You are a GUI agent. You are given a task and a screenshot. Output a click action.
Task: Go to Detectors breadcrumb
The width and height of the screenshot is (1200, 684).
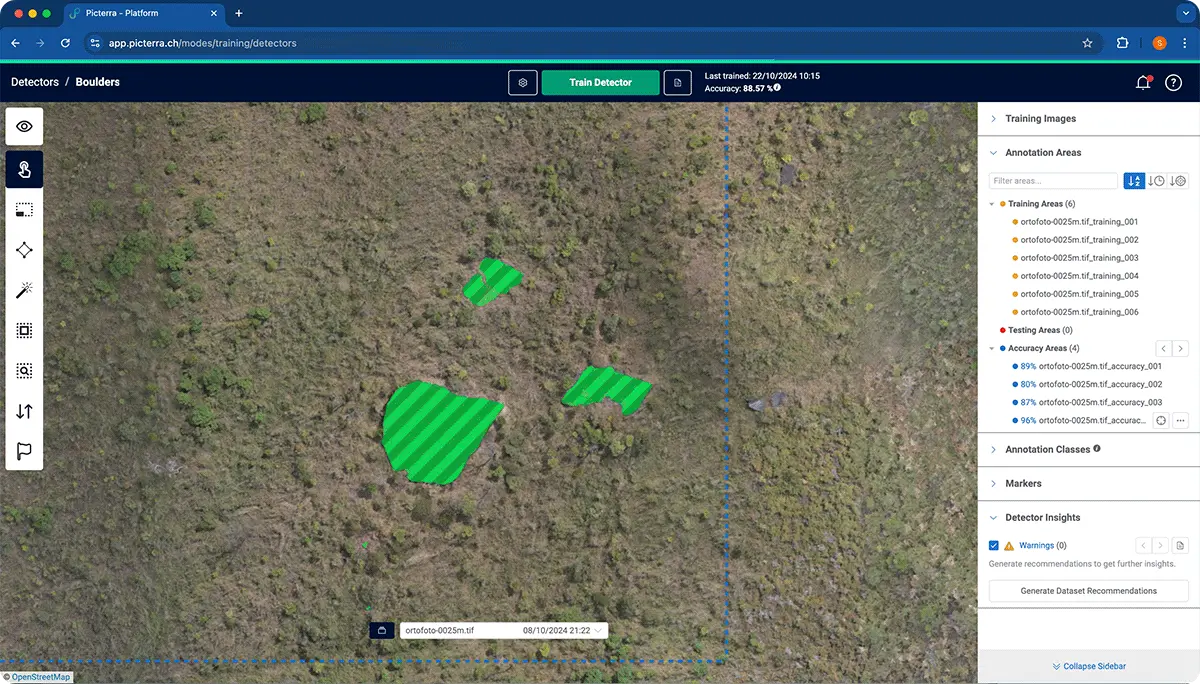35,82
